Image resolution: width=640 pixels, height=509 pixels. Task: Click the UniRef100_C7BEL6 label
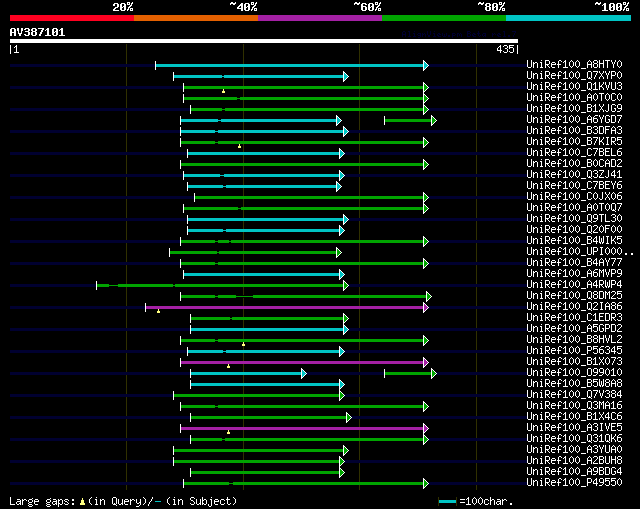(x=574, y=153)
